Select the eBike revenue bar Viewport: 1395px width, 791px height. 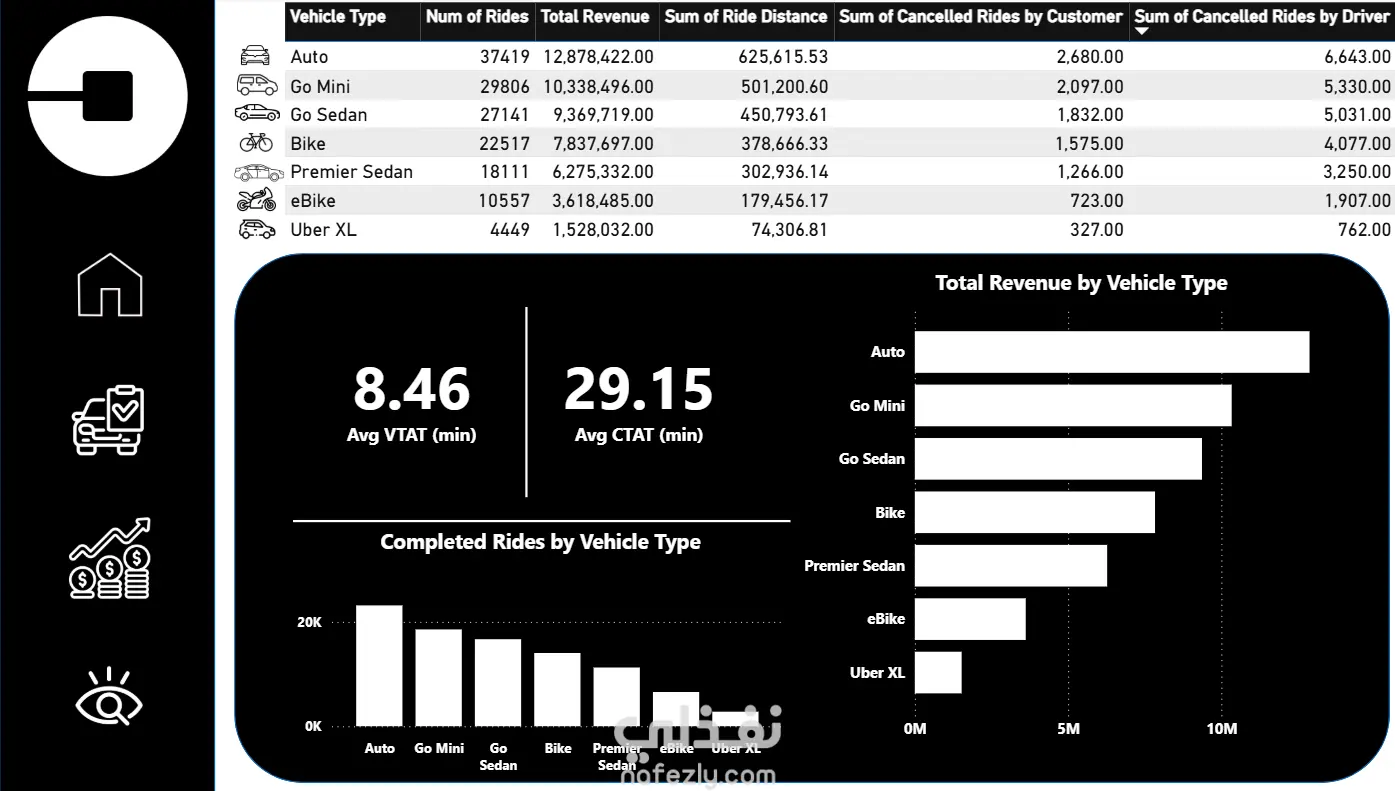point(970,619)
